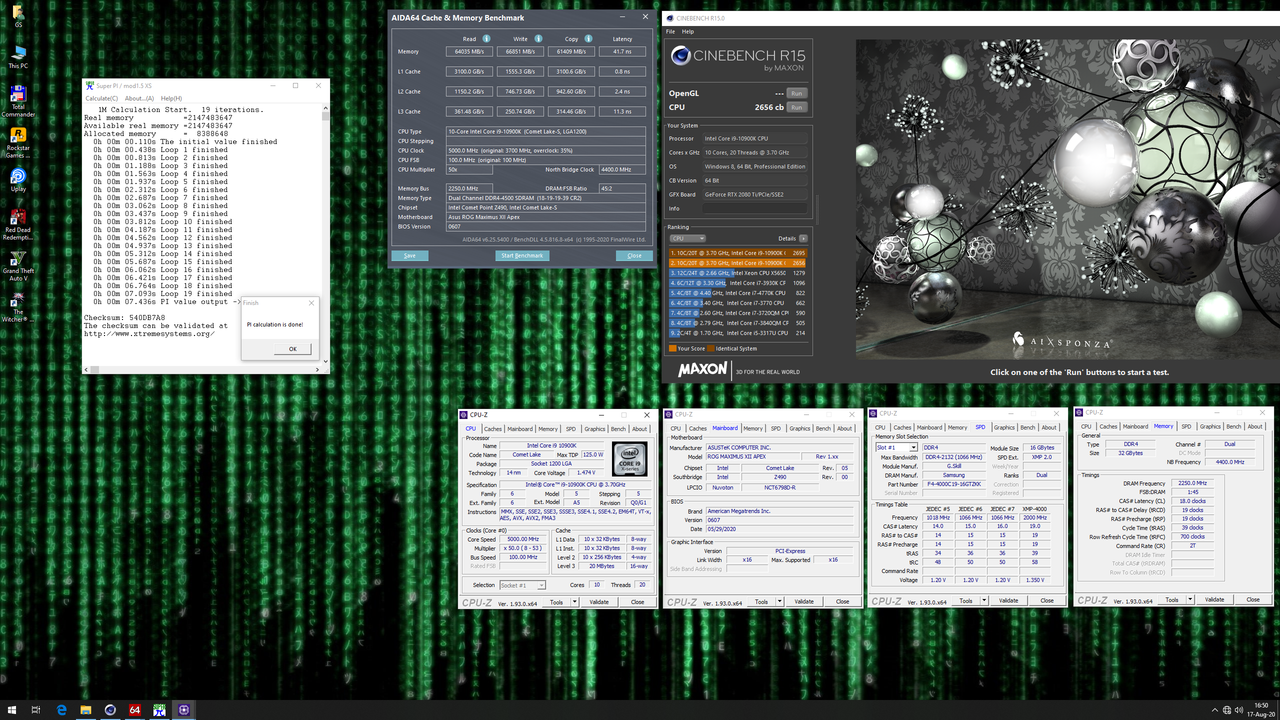
Task: Click the Info field in Cinebench Your System
Action: (x=757, y=209)
